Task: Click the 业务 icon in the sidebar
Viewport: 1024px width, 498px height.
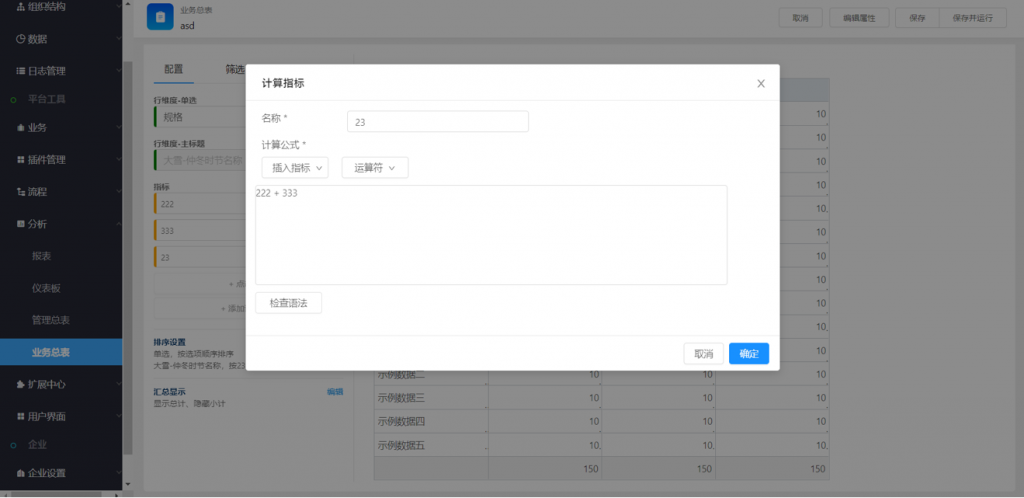Action: (x=20, y=127)
